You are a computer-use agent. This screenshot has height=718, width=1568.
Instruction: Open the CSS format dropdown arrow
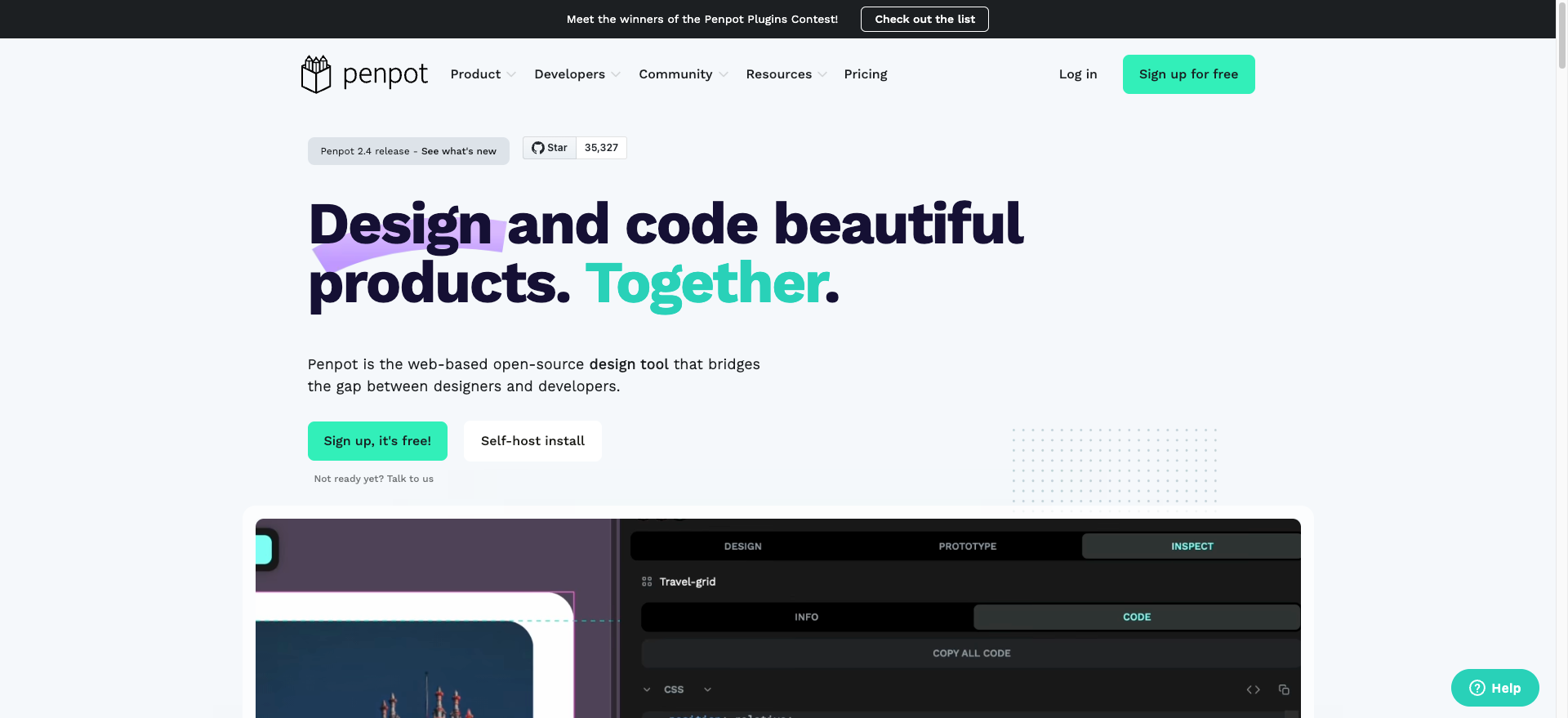707,689
